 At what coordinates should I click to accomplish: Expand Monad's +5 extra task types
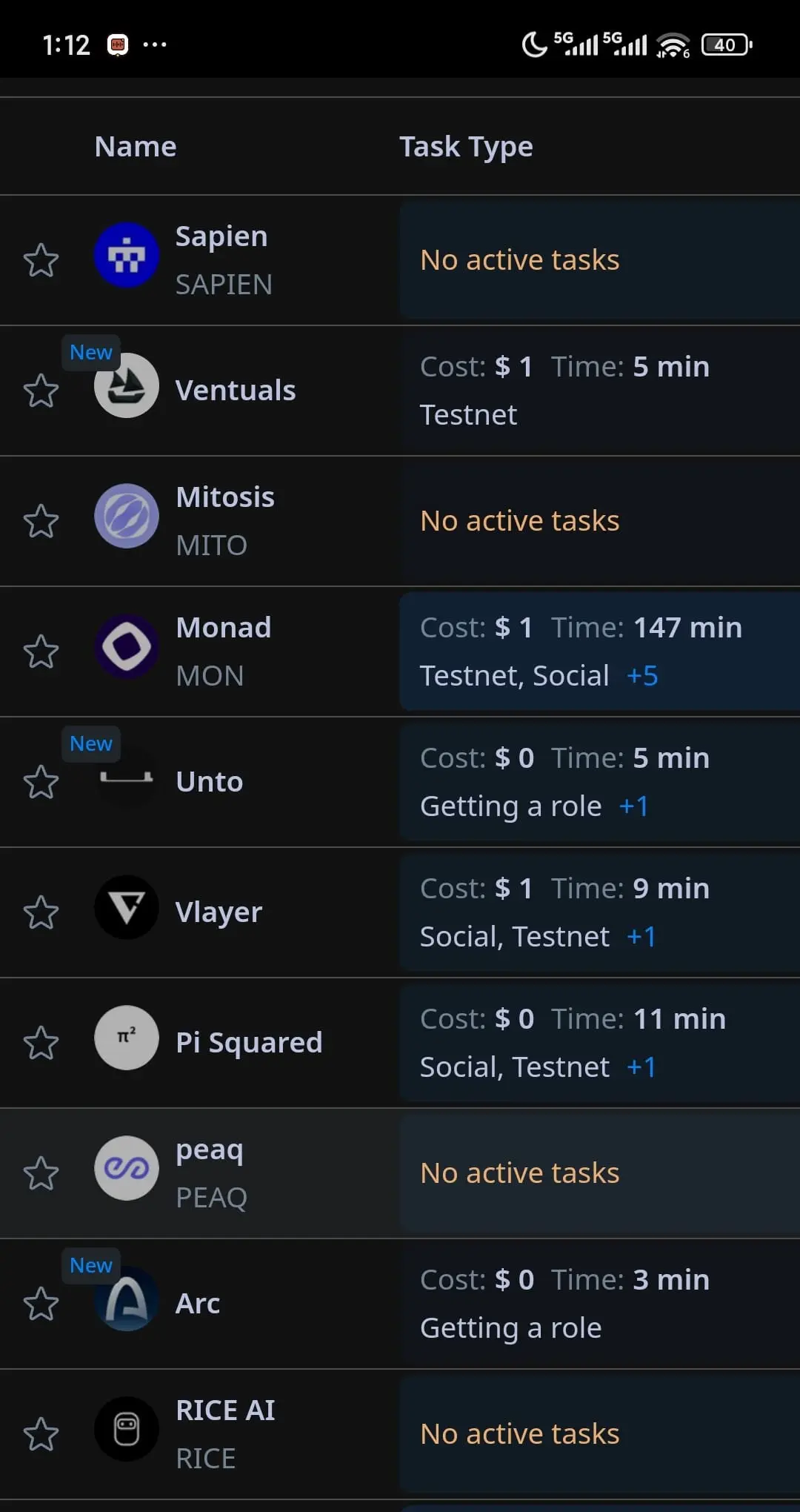click(642, 676)
